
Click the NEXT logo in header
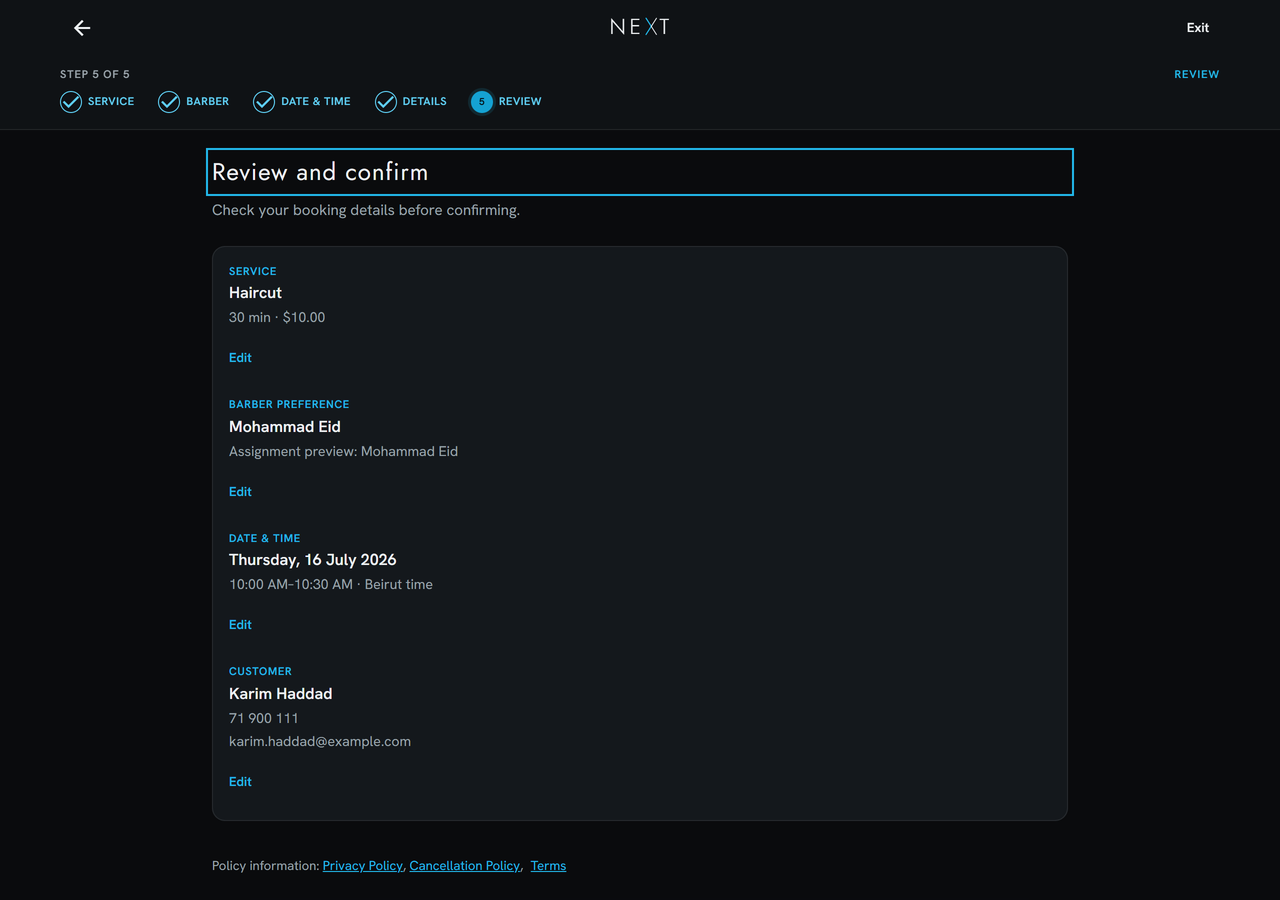[640, 27]
